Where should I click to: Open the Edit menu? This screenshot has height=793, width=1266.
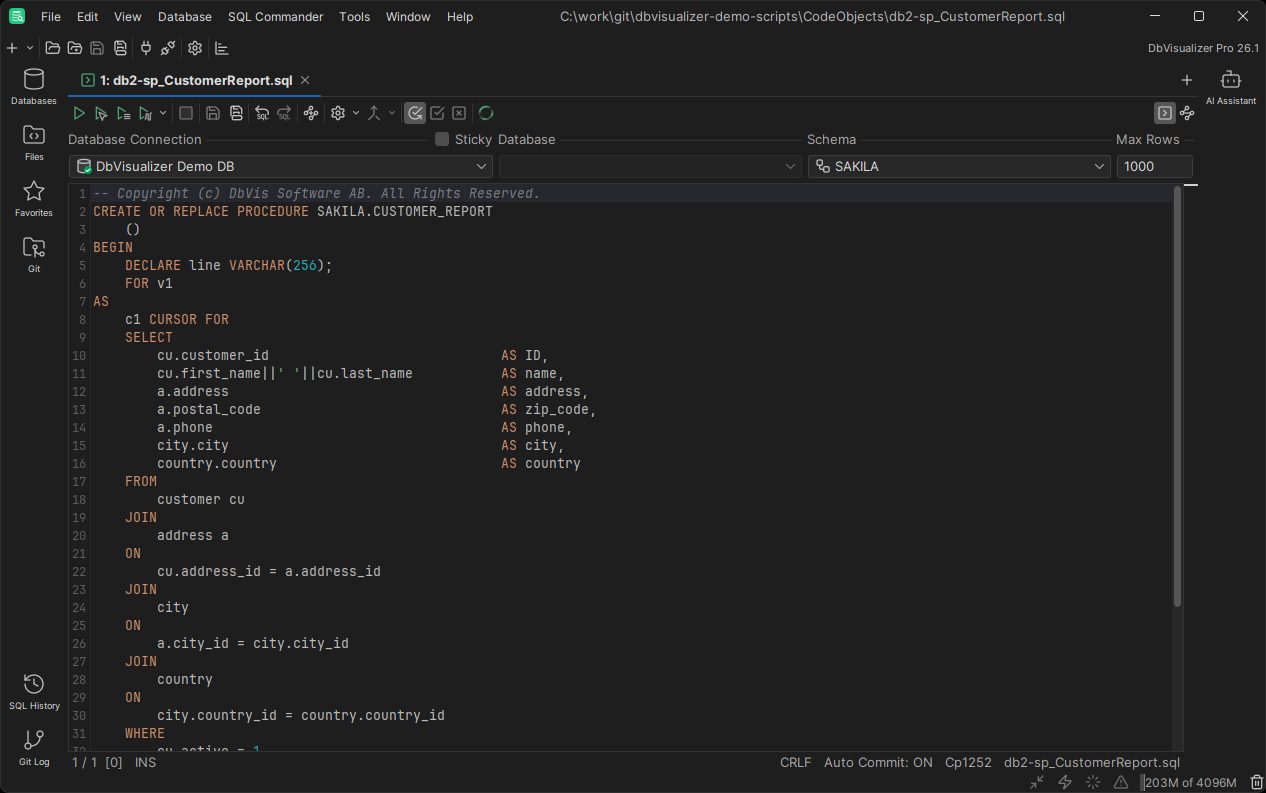point(88,17)
